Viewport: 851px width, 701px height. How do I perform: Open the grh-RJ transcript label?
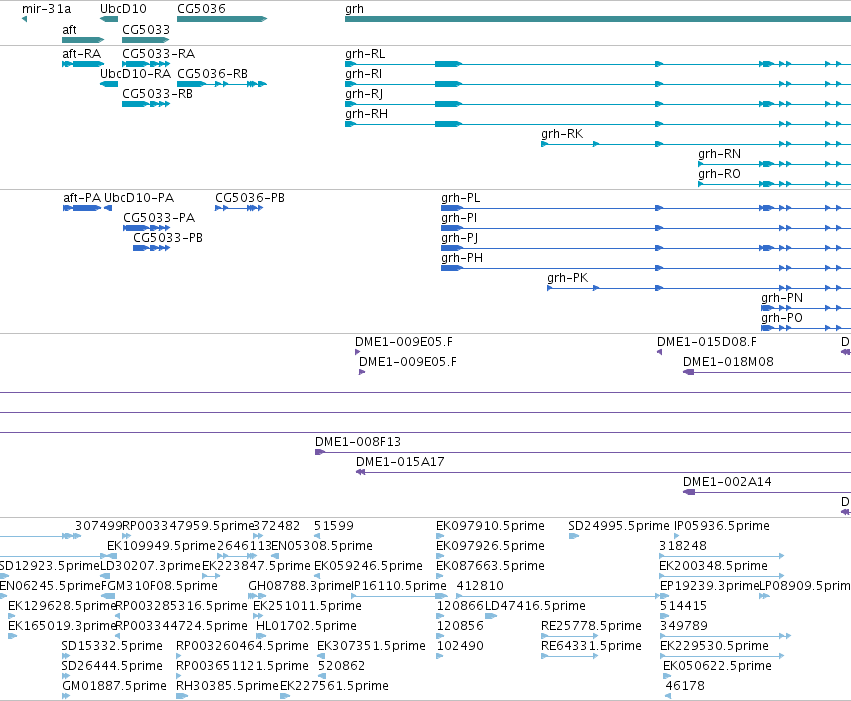[x=364, y=94]
